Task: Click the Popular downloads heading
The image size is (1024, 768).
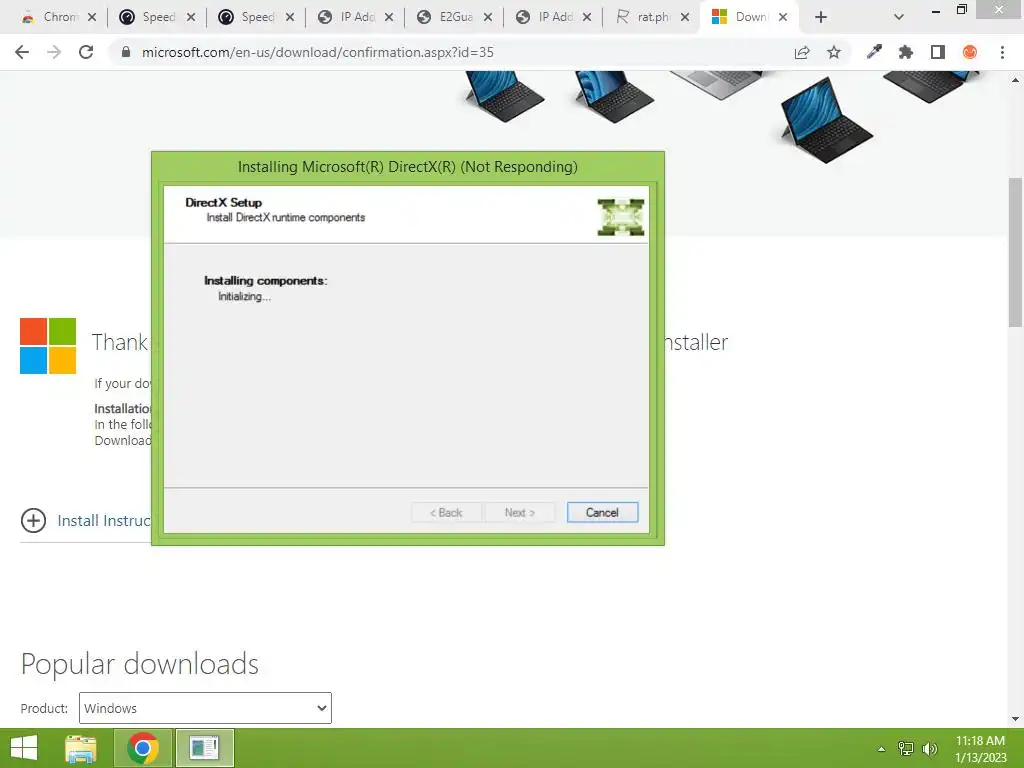Action: click(140, 664)
